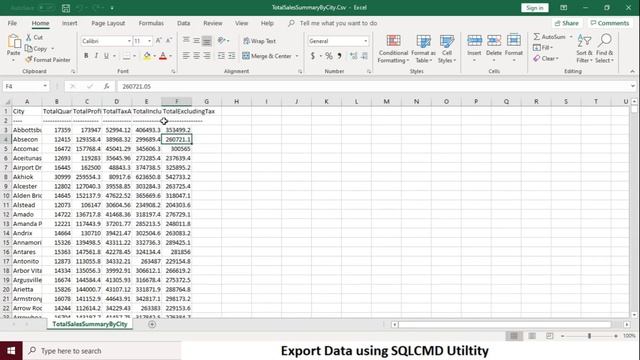
Task: Click the Decrease Decimal icon
Action: pos(364,56)
